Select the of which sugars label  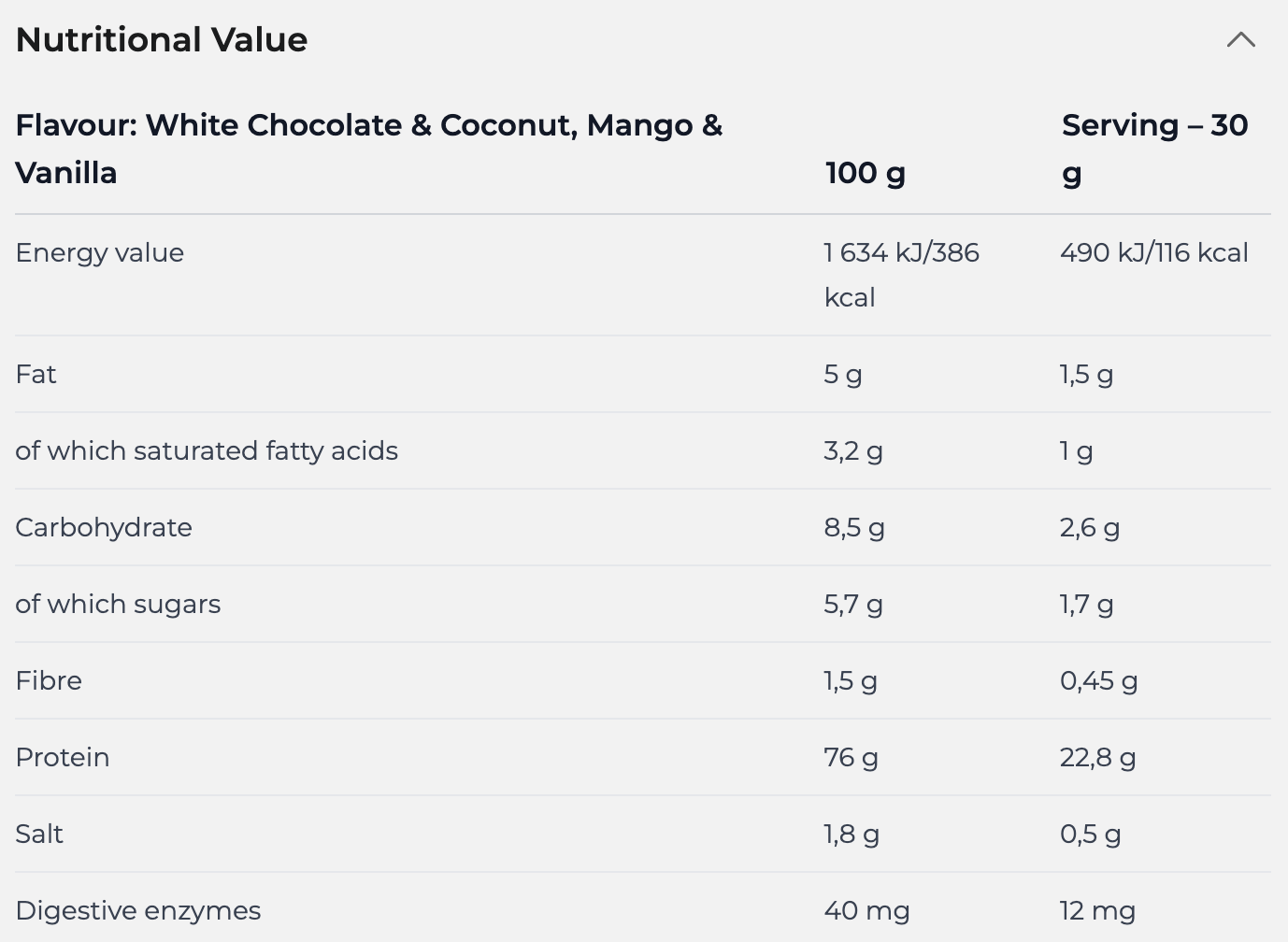point(118,604)
